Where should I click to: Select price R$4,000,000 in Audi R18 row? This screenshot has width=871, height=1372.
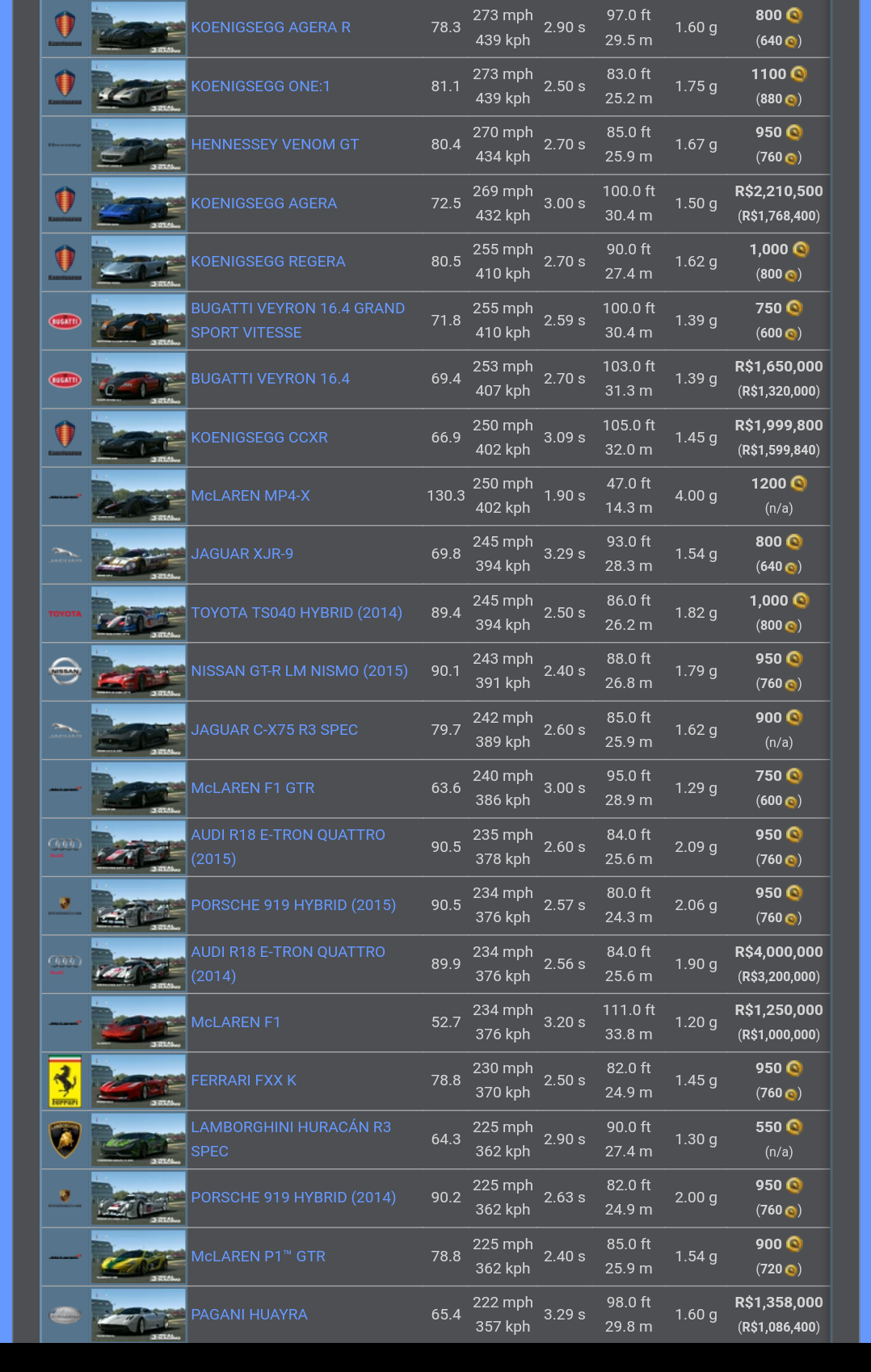pyautogui.click(x=779, y=952)
